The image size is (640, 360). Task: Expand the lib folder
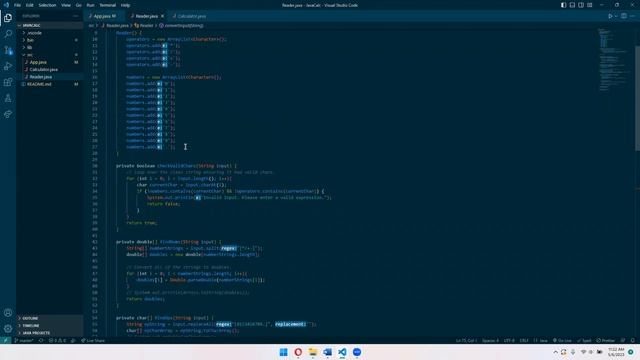point(50,47)
